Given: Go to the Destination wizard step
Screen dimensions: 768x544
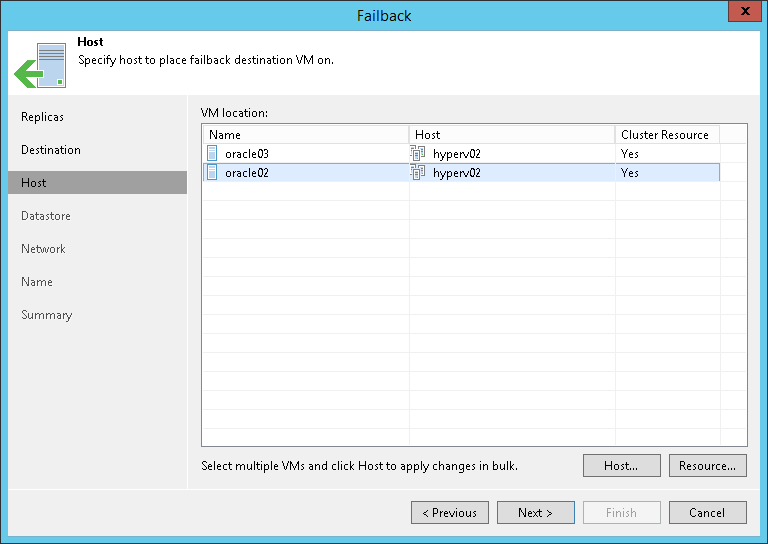Looking at the screenshot, I should click(x=51, y=150).
